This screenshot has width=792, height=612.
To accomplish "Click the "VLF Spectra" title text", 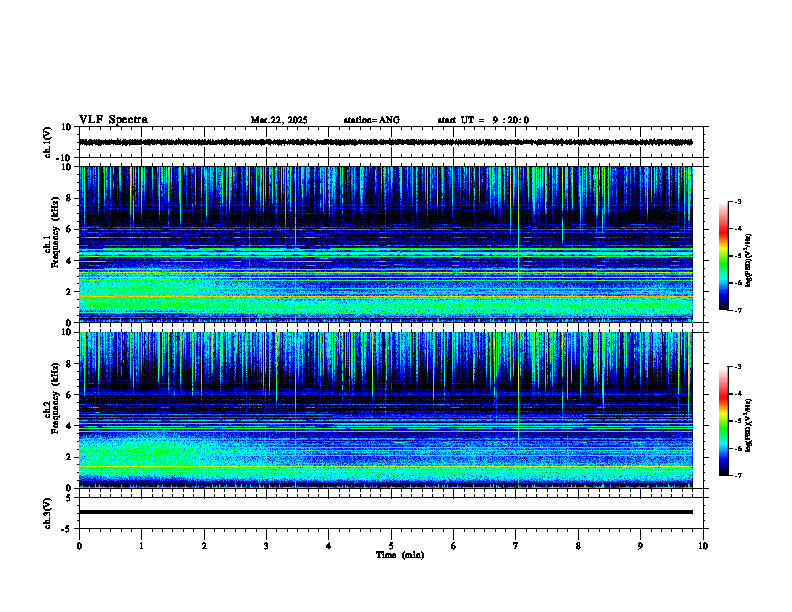I will tap(113, 120).
